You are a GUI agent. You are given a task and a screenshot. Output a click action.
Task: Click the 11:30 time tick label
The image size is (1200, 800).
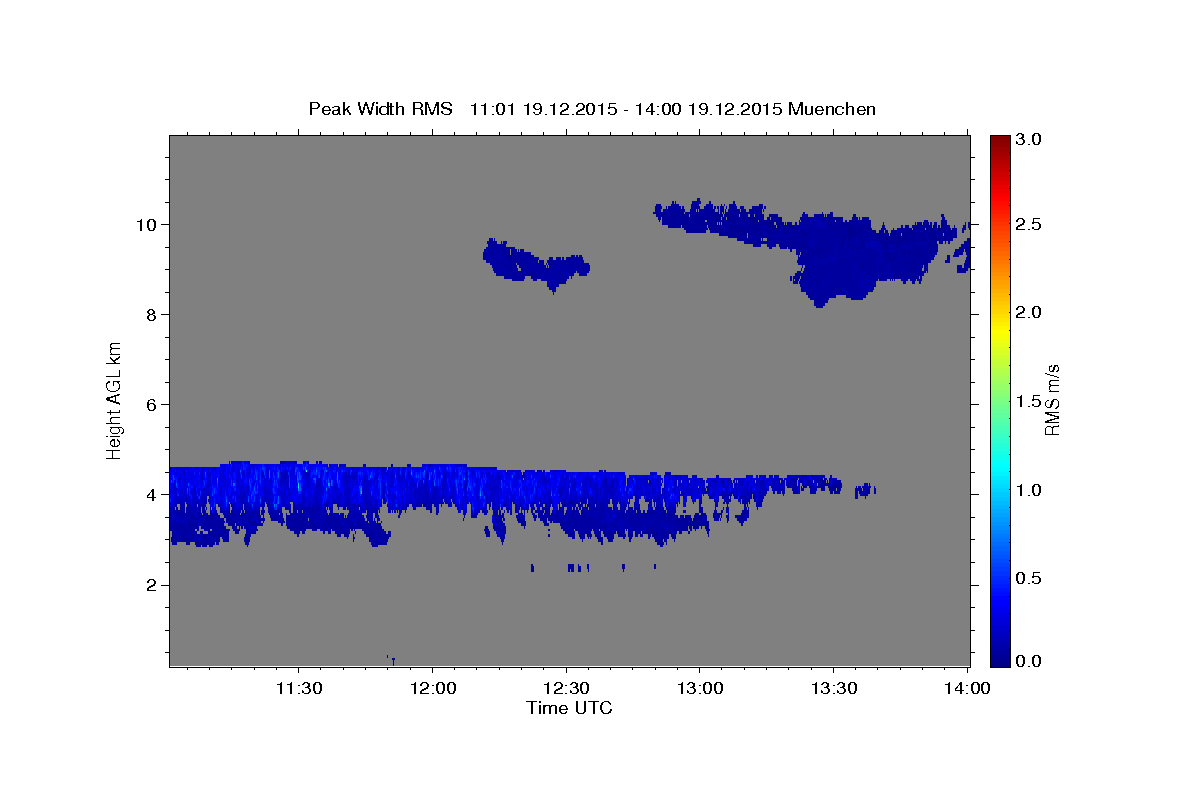[x=299, y=689]
